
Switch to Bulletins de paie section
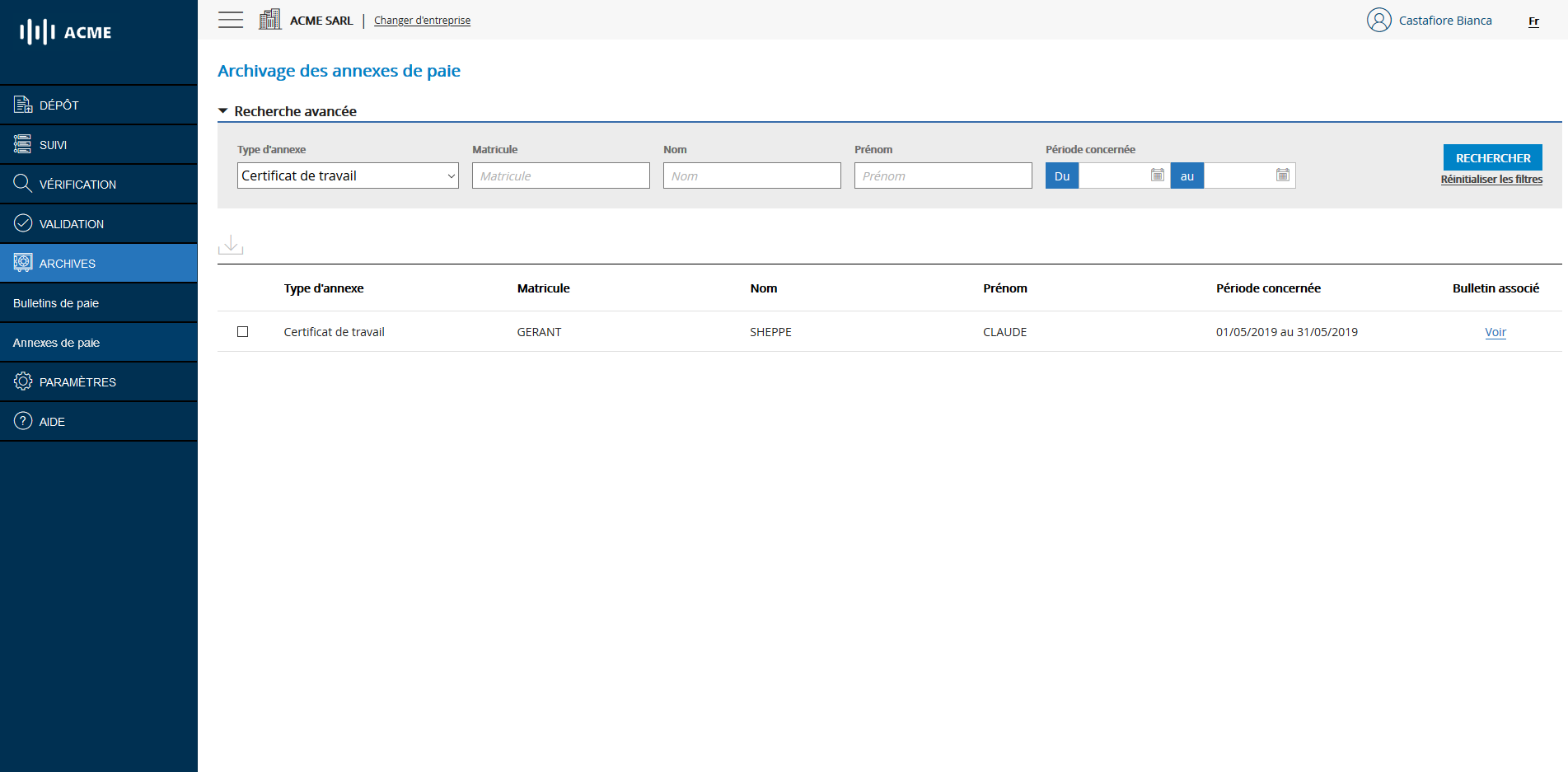[x=58, y=302]
